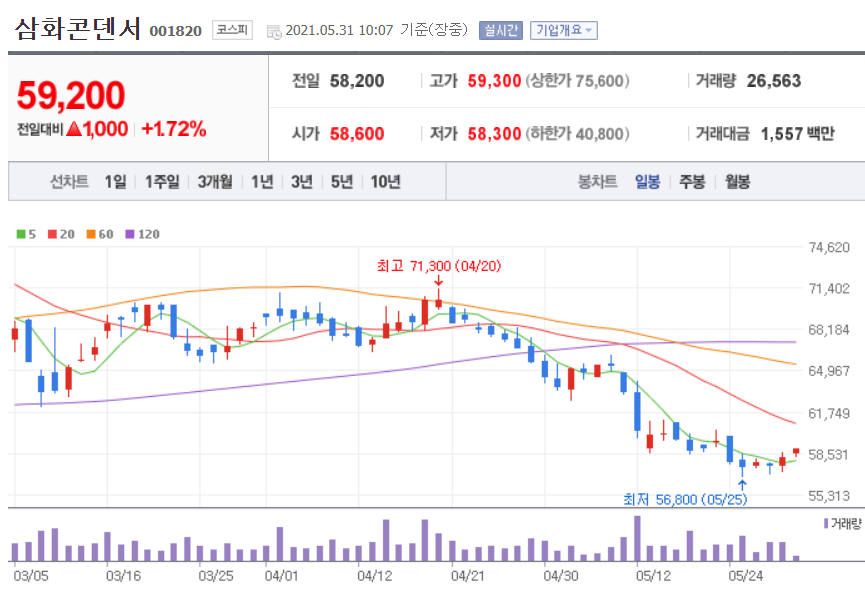Click the stock code 001820
Viewport: 865px width, 597px height.
pos(175,31)
